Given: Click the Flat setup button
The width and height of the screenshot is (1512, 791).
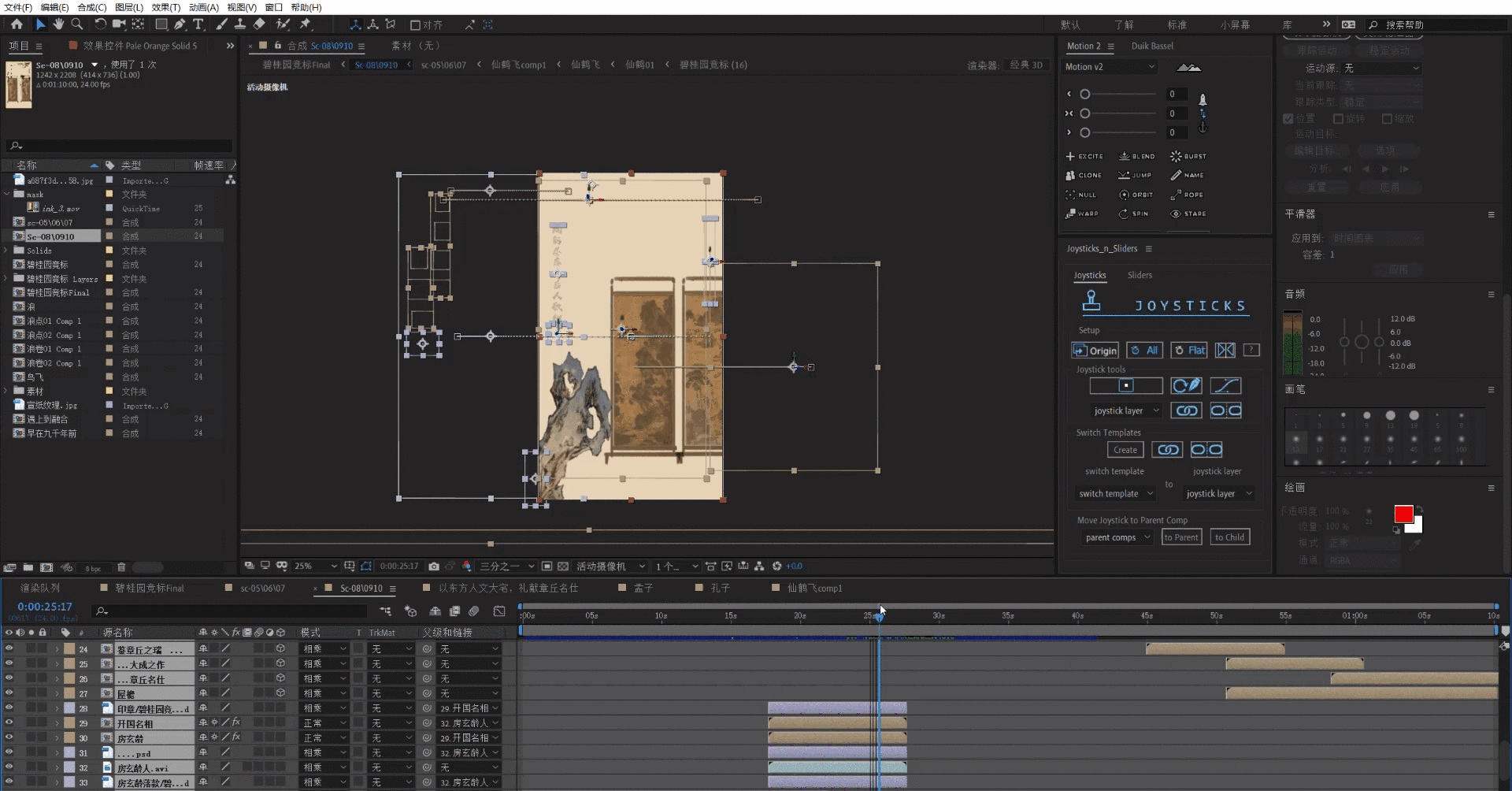Looking at the screenshot, I should [x=1189, y=351].
